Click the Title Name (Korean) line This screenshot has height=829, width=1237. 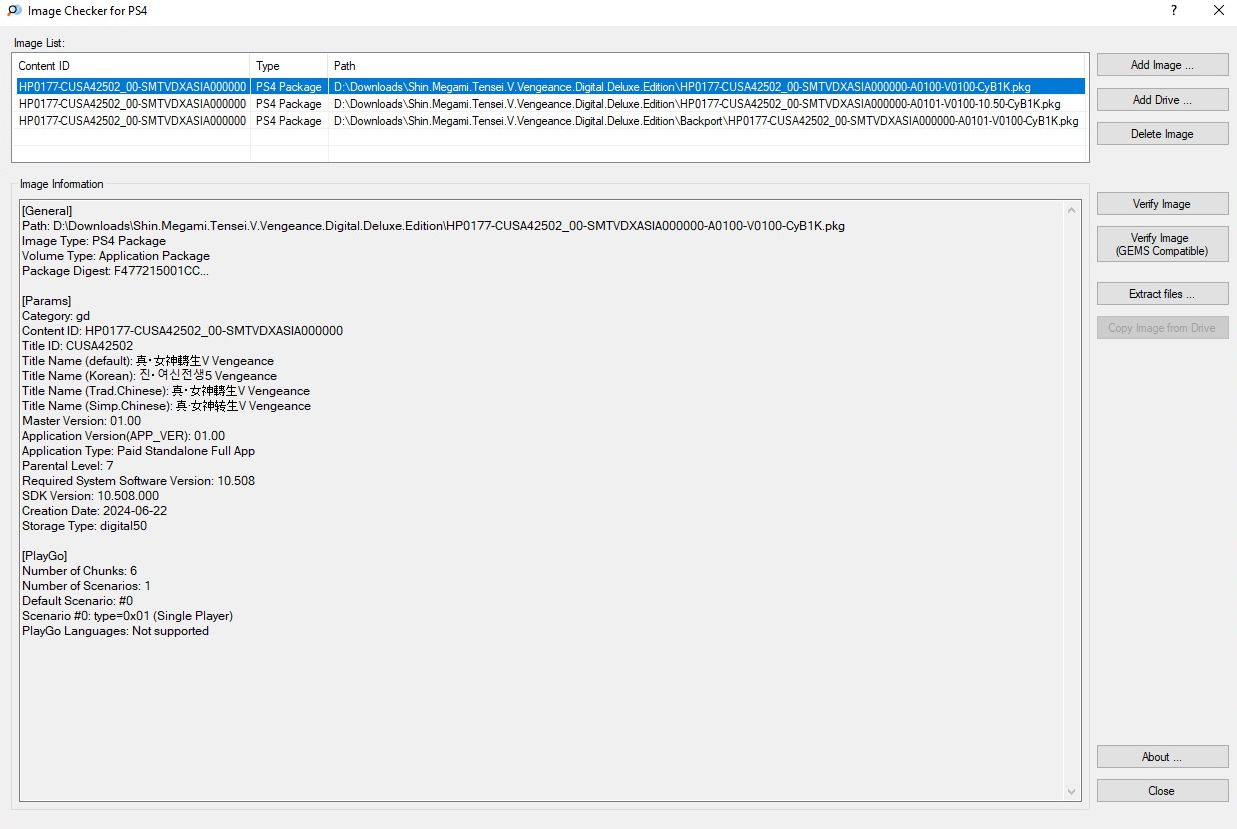click(149, 376)
